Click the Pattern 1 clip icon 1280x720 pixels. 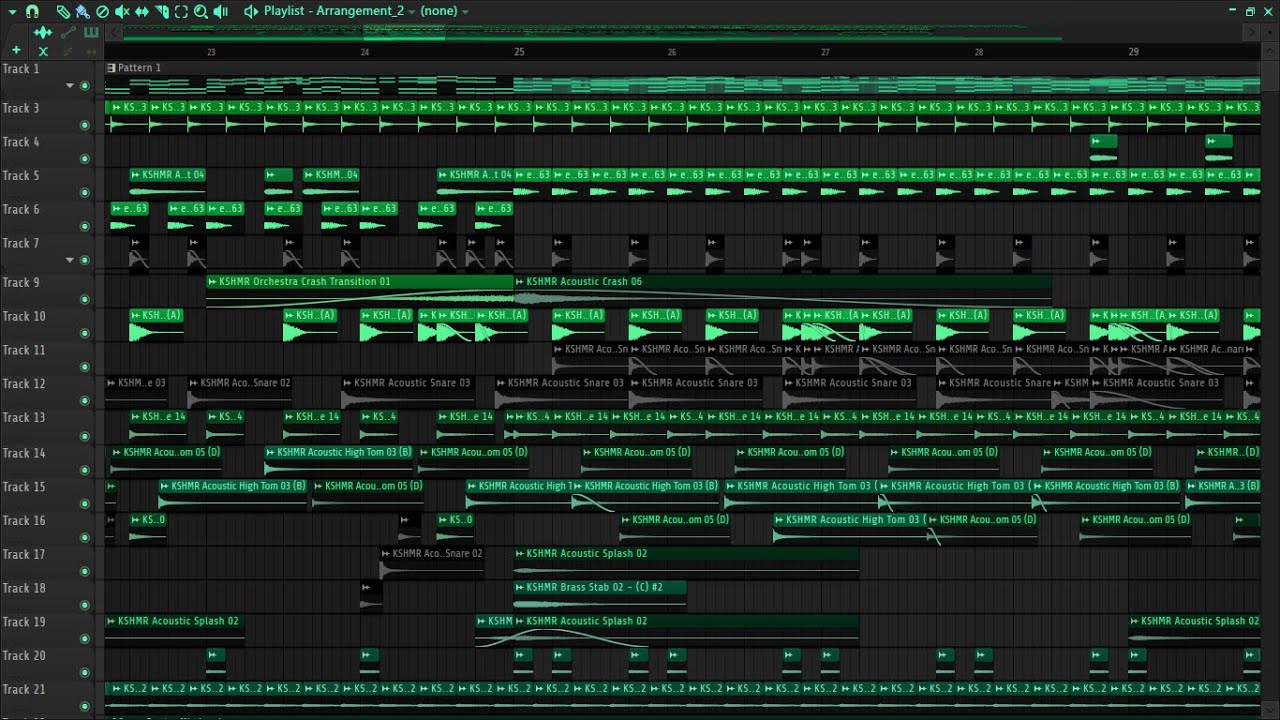(x=111, y=68)
